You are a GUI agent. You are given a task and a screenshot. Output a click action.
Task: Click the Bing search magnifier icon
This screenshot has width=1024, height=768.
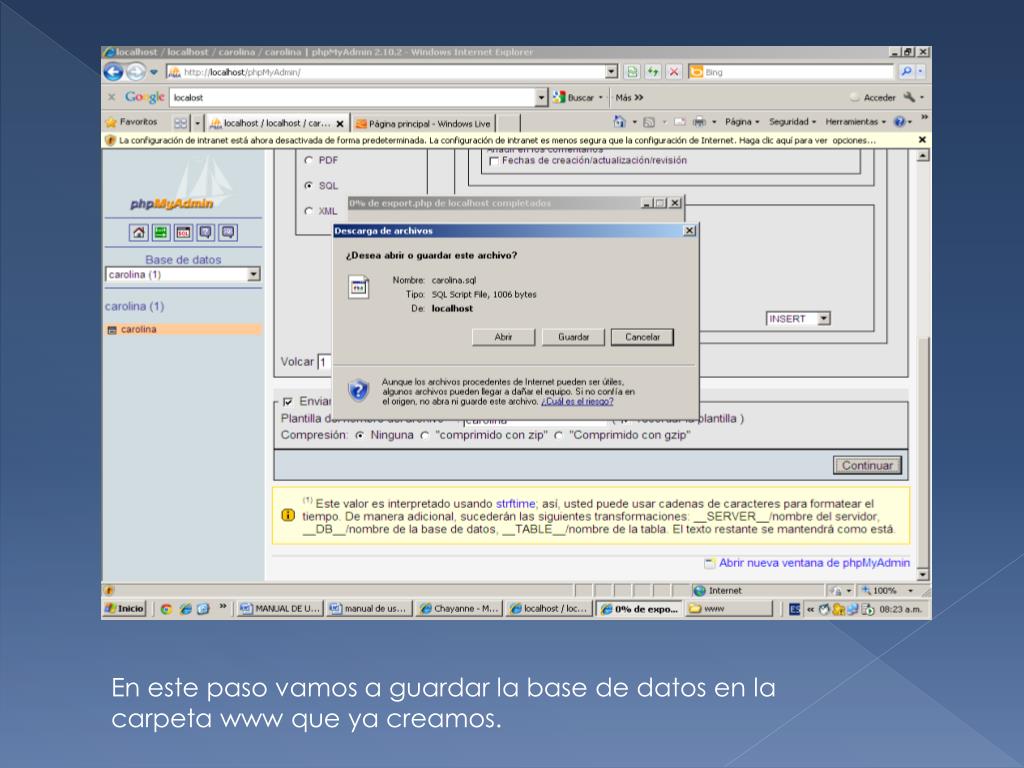[x=906, y=72]
